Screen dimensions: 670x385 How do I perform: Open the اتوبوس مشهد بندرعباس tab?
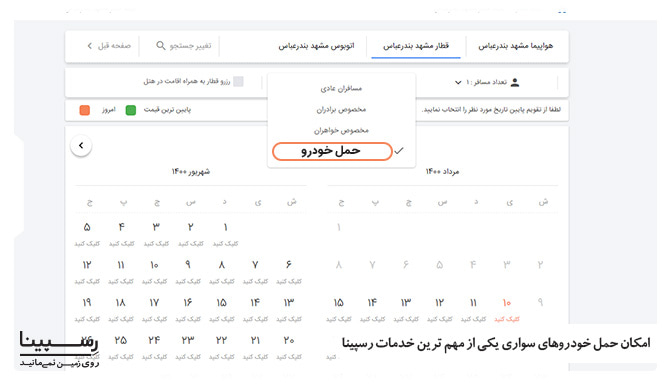tap(316, 45)
